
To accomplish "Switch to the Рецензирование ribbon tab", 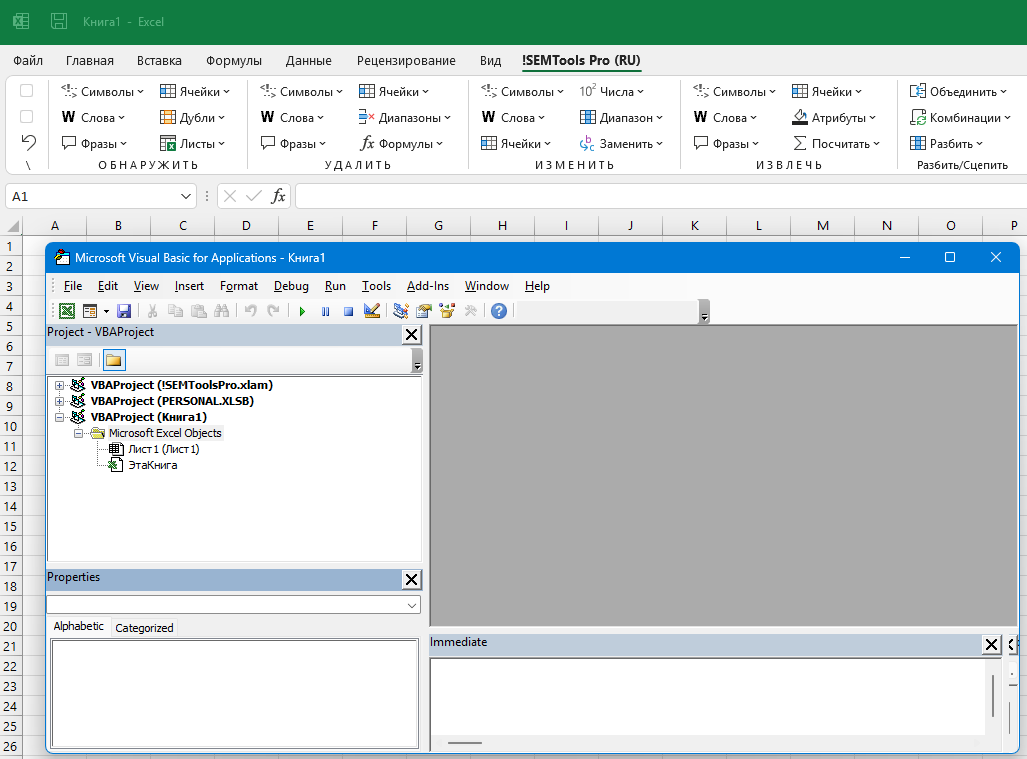I will pos(406,61).
